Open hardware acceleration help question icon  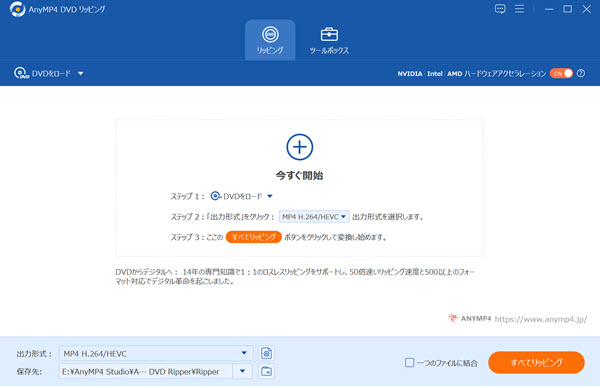[581, 73]
